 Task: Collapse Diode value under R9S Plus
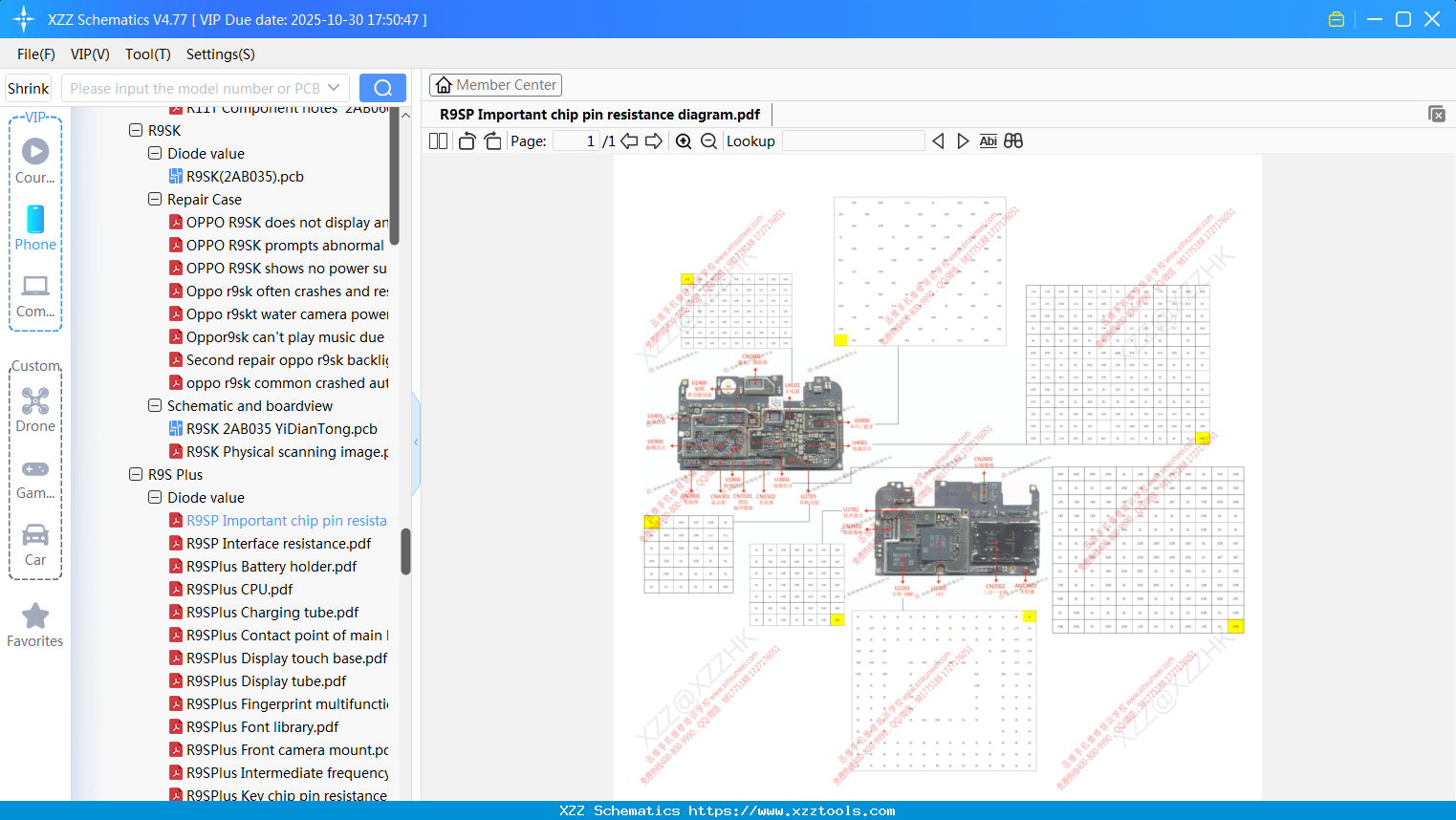coord(155,497)
